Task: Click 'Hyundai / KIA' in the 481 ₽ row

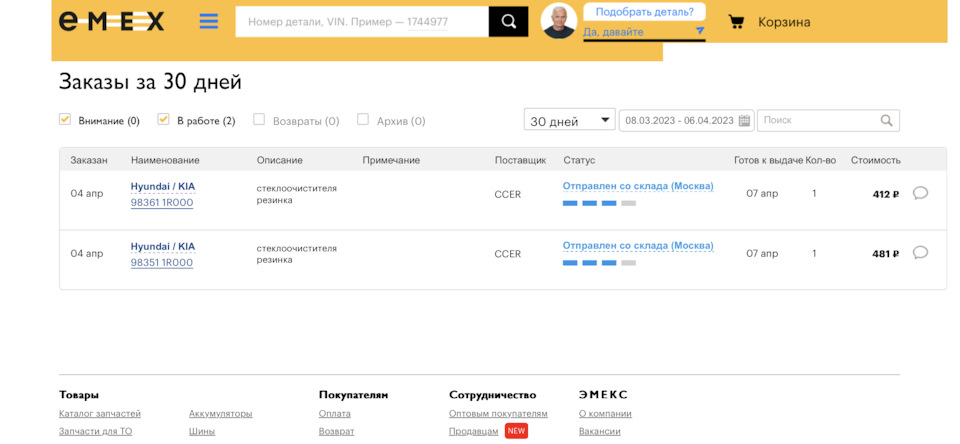Action: [163, 247]
